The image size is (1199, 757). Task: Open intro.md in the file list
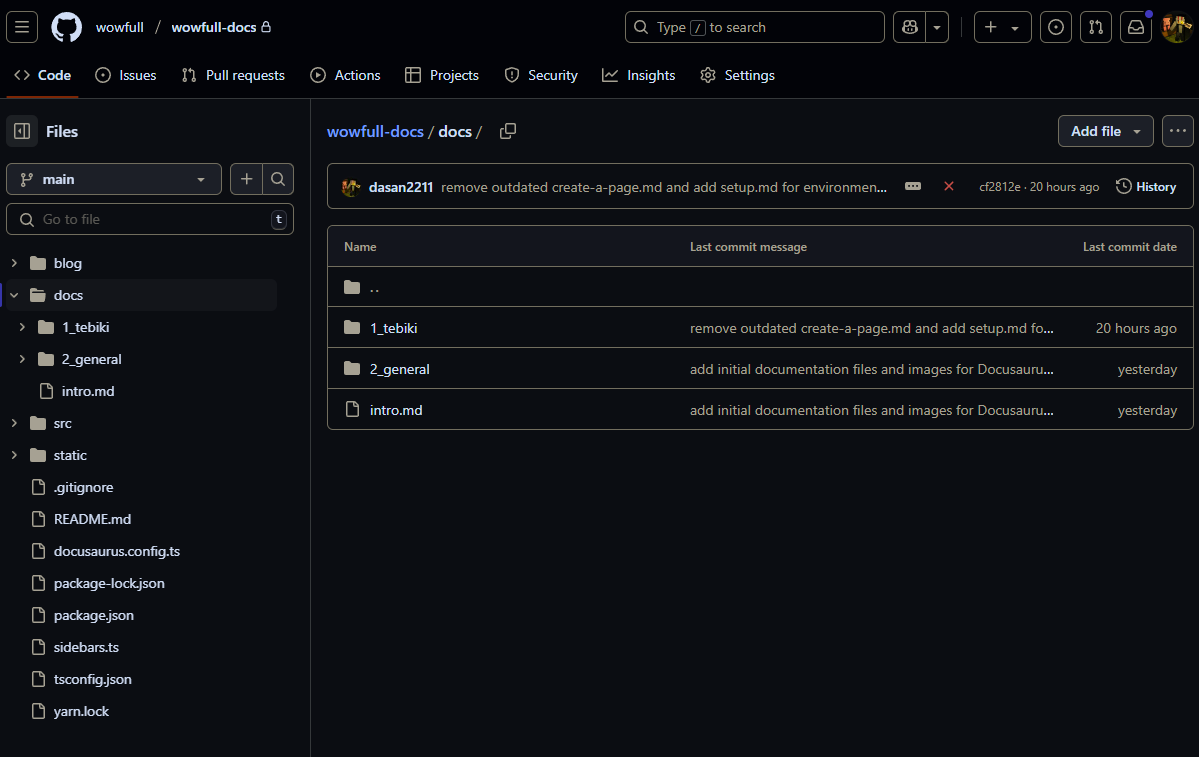click(x=396, y=410)
